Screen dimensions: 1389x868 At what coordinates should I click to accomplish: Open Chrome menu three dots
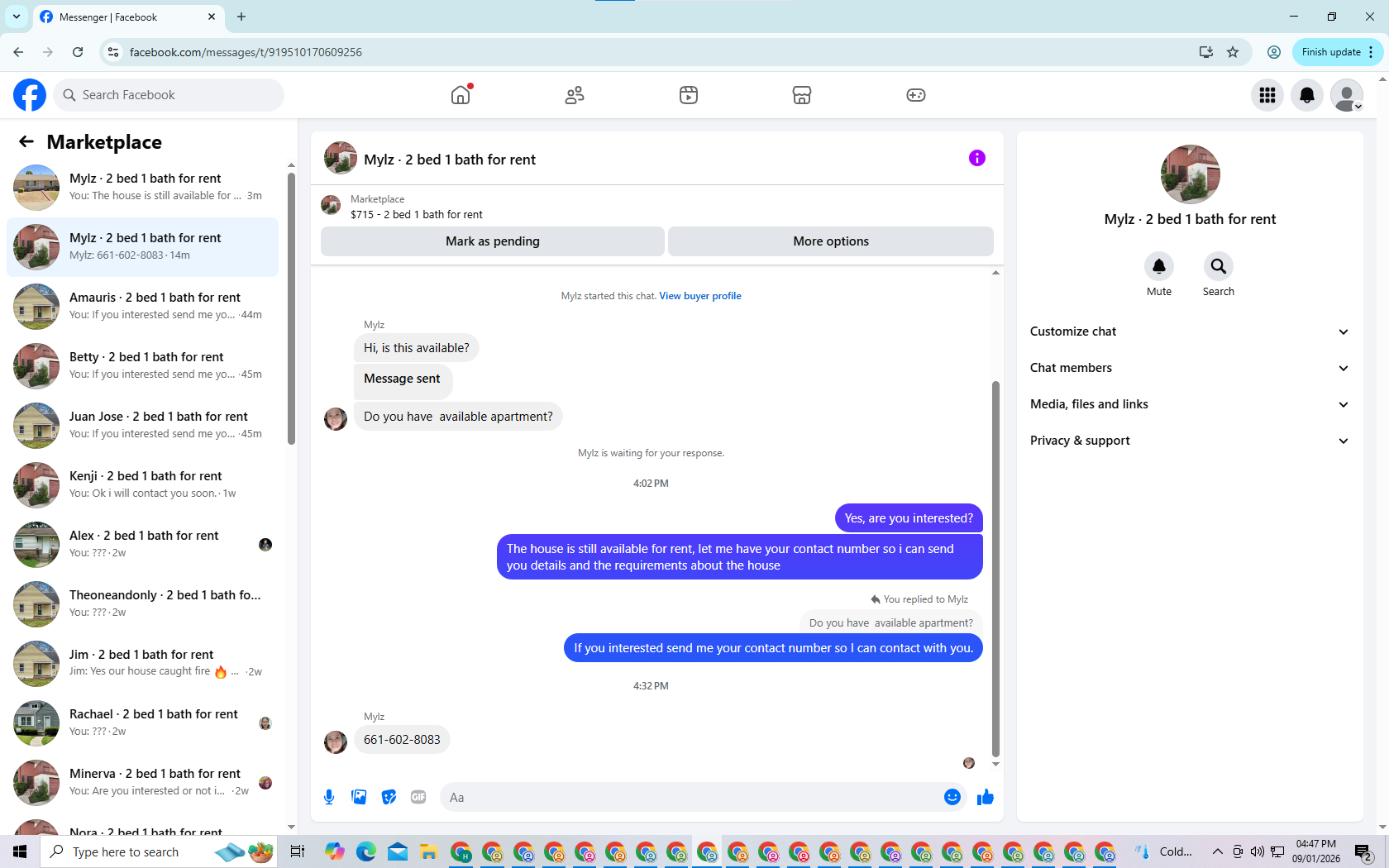point(1371,52)
